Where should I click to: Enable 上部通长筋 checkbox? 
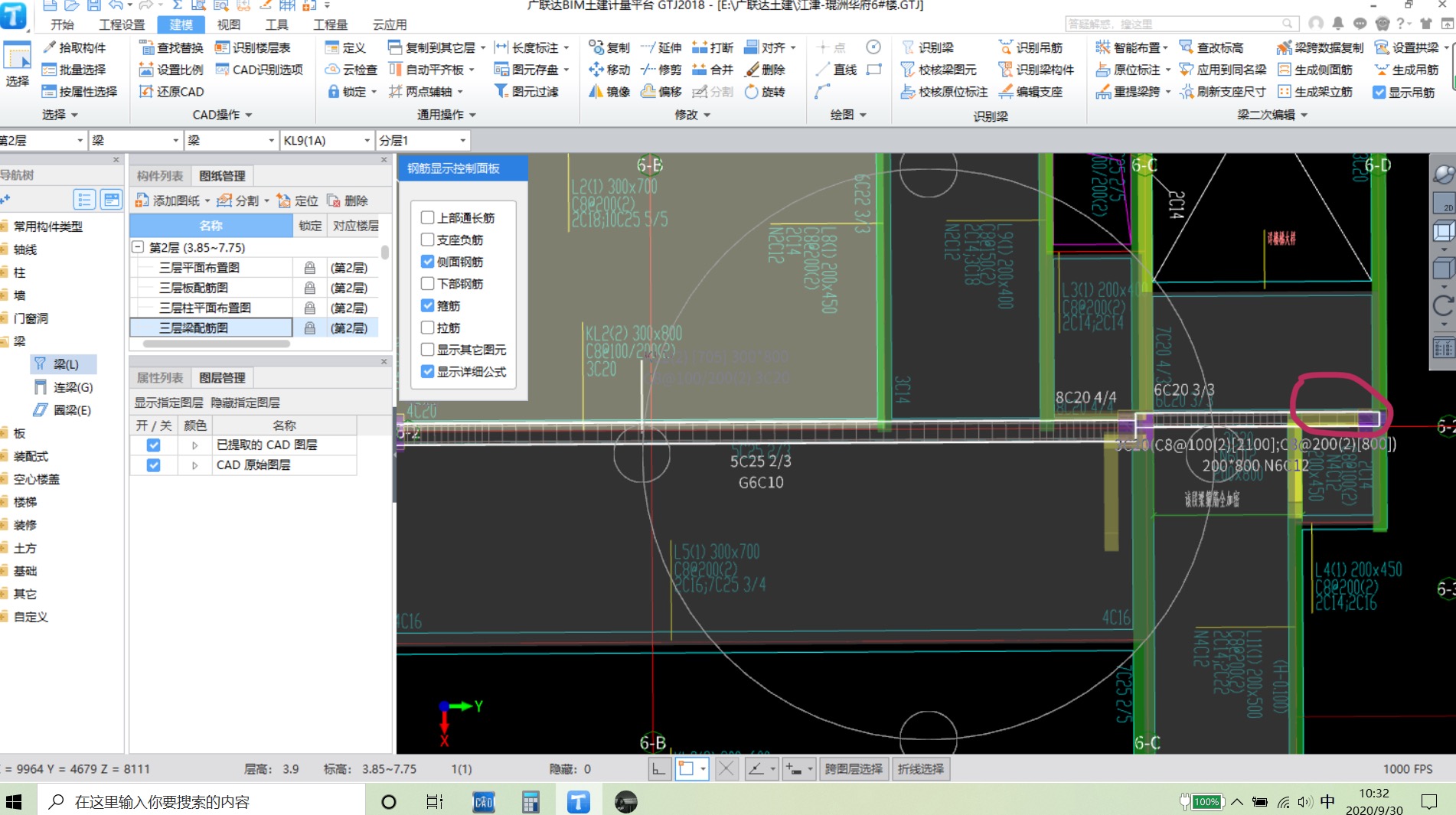click(x=428, y=217)
